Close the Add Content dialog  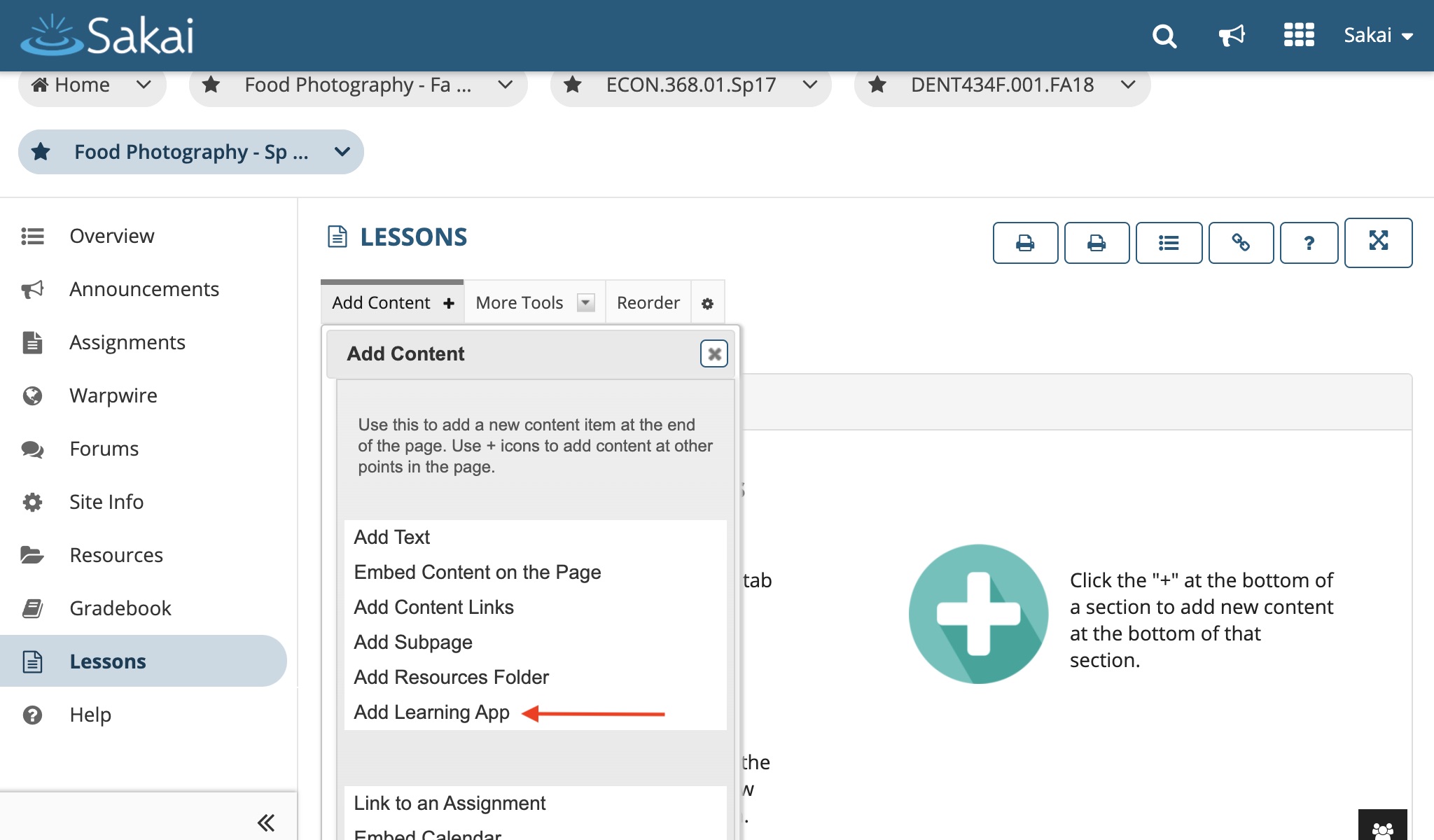(x=713, y=354)
